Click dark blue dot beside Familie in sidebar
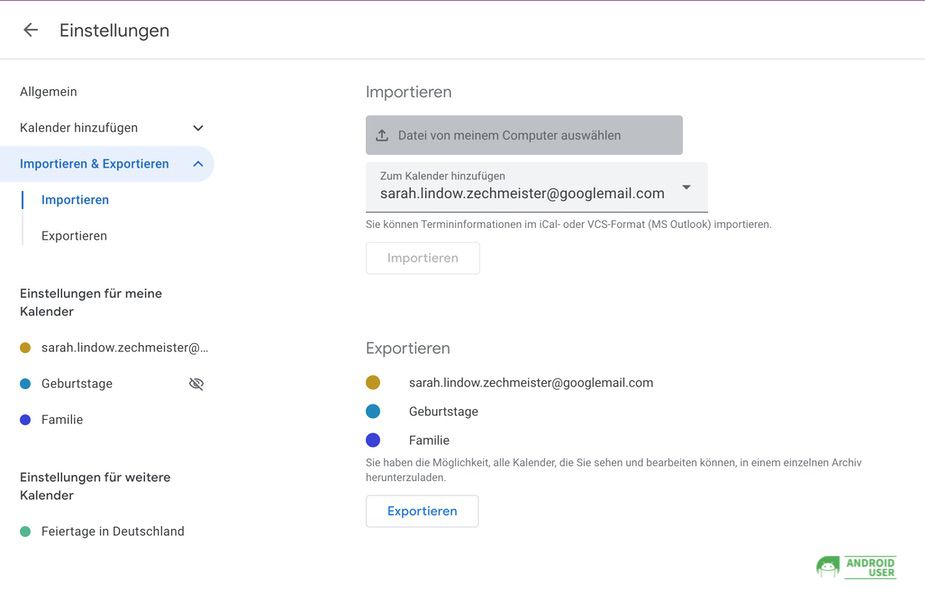 25,419
